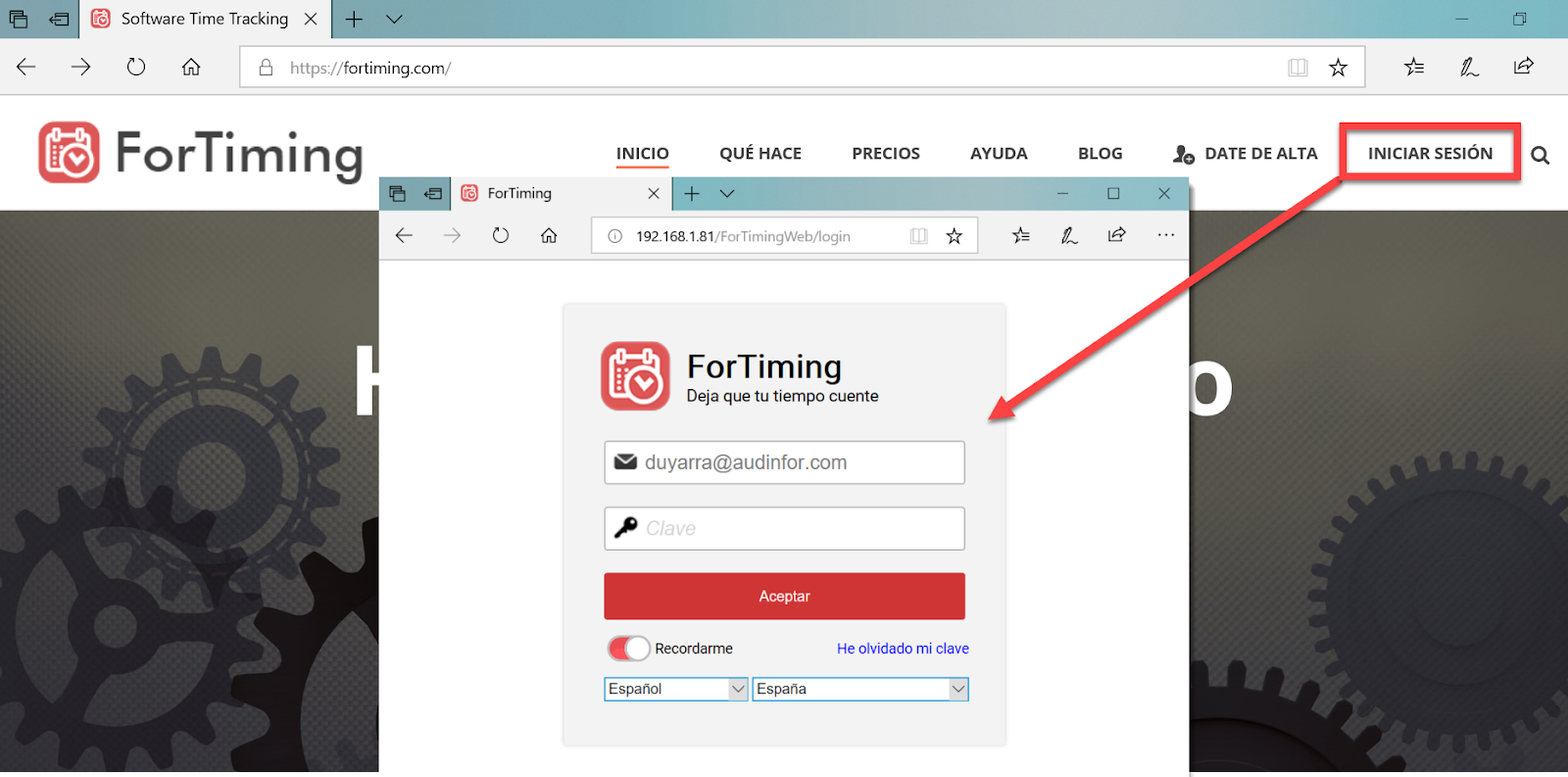Screen dimensions: 1568x777
Task: Open PRECIOS menu item
Action: pyautogui.click(x=886, y=154)
